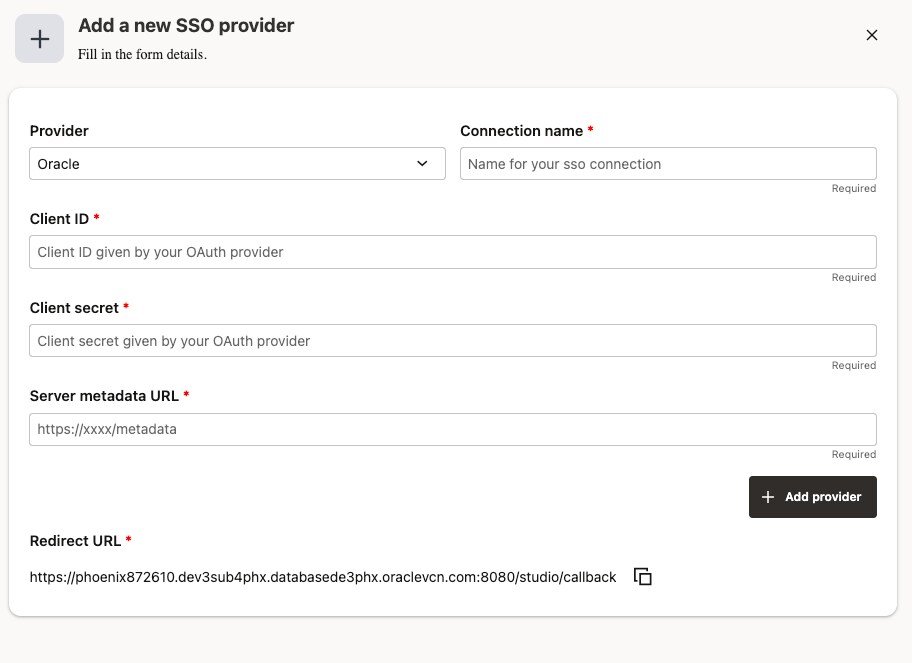912x663 pixels.
Task: Open the Provider dropdown showing Oracle
Action: (237, 164)
